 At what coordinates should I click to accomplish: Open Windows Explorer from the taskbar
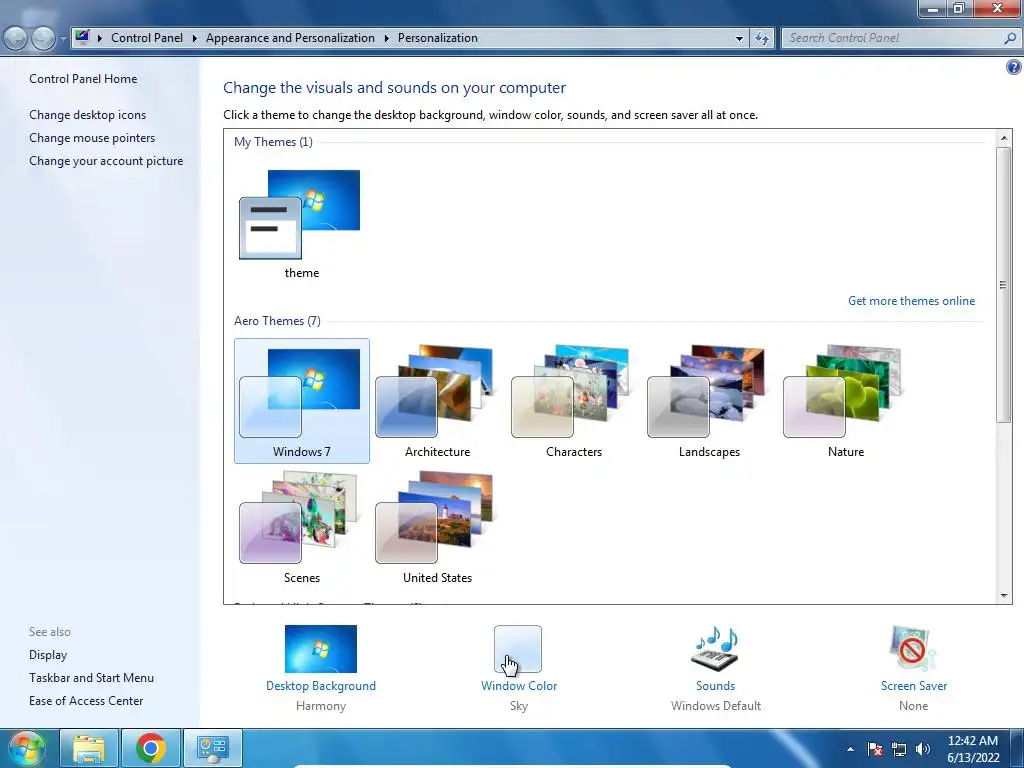[x=89, y=748]
